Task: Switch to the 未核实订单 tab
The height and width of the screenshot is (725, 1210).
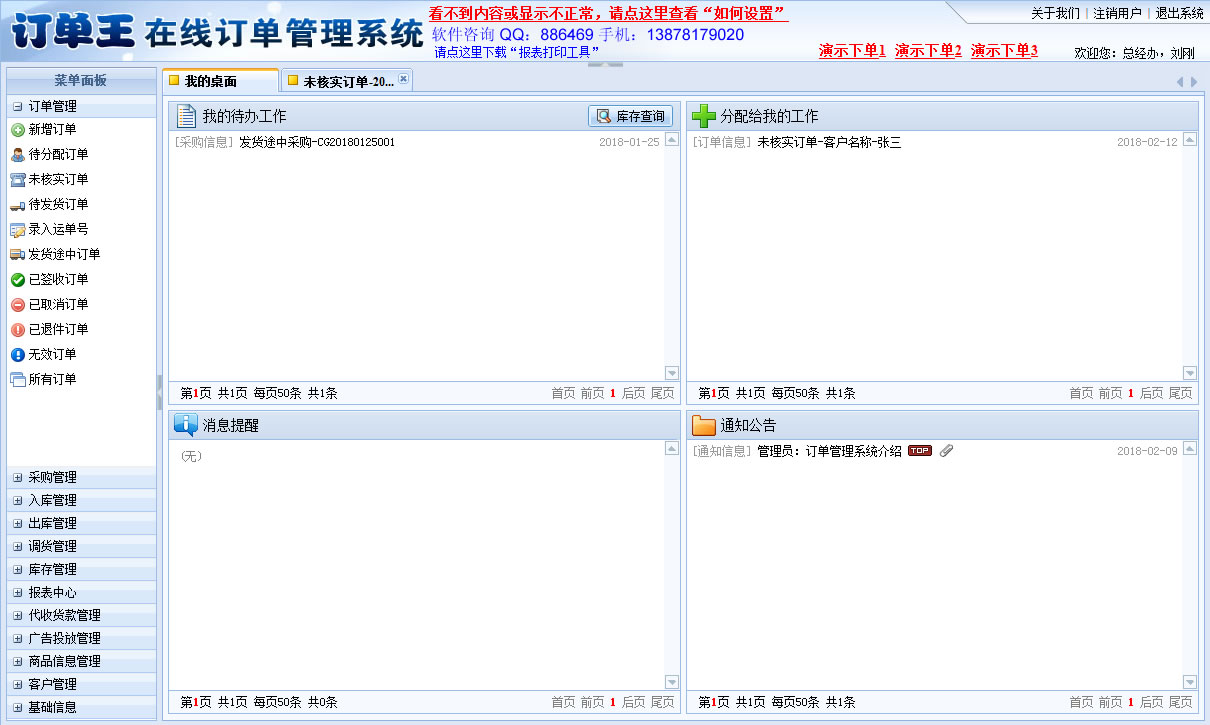Action: tap(343, 79)
